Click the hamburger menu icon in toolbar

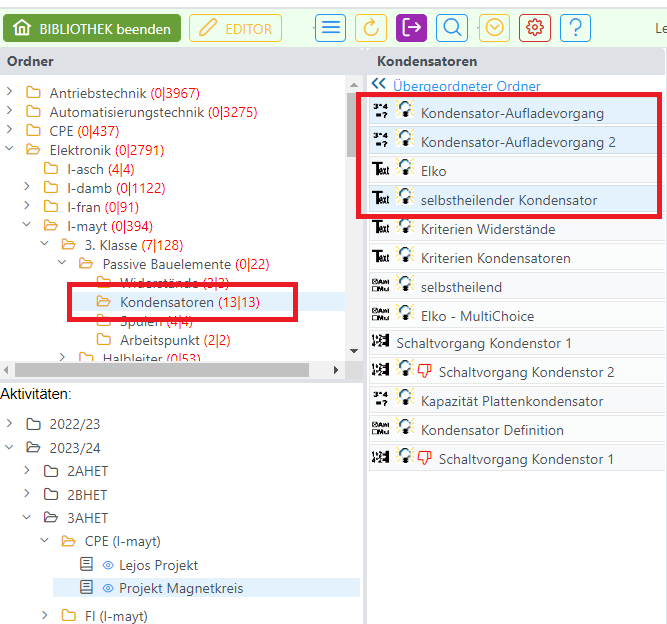point(331,28)
